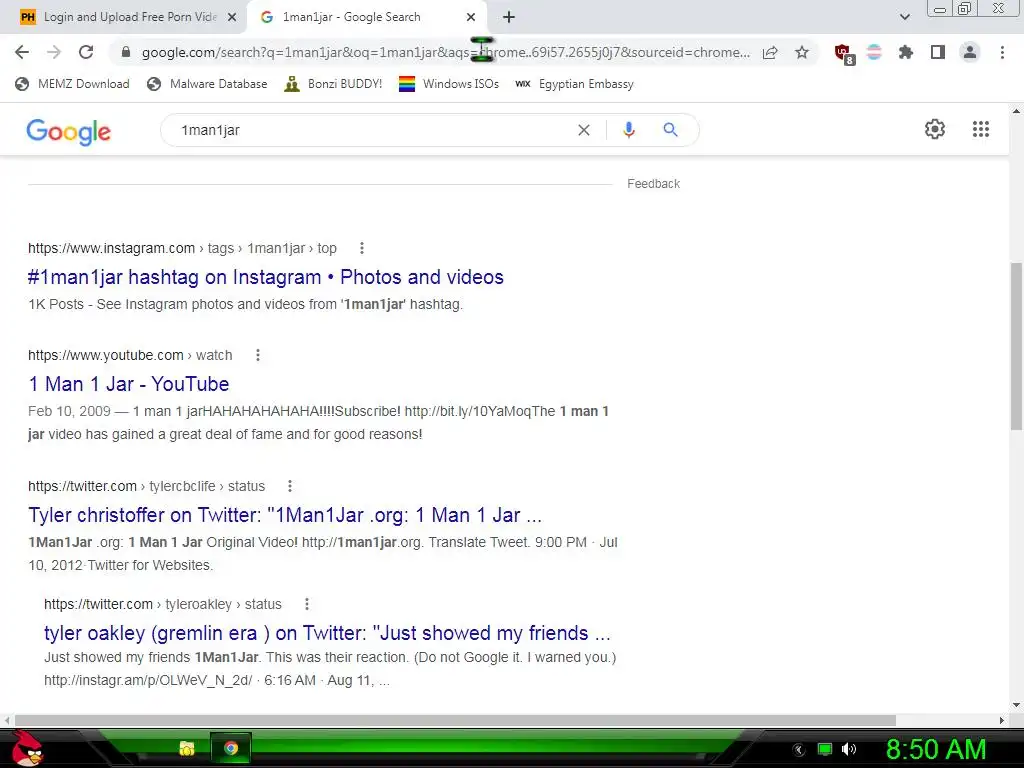1024x768 pixels.
Task: Open Google search settings gear
Action: tap(935, 129)
